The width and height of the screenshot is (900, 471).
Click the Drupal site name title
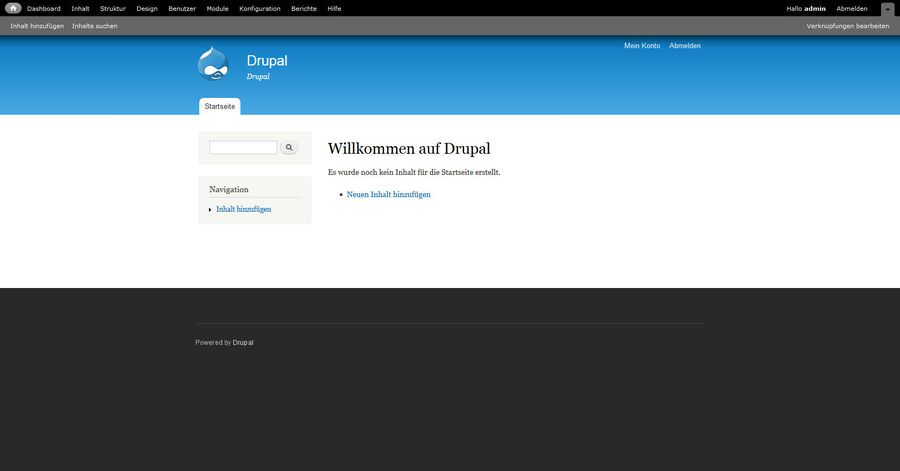267,61
